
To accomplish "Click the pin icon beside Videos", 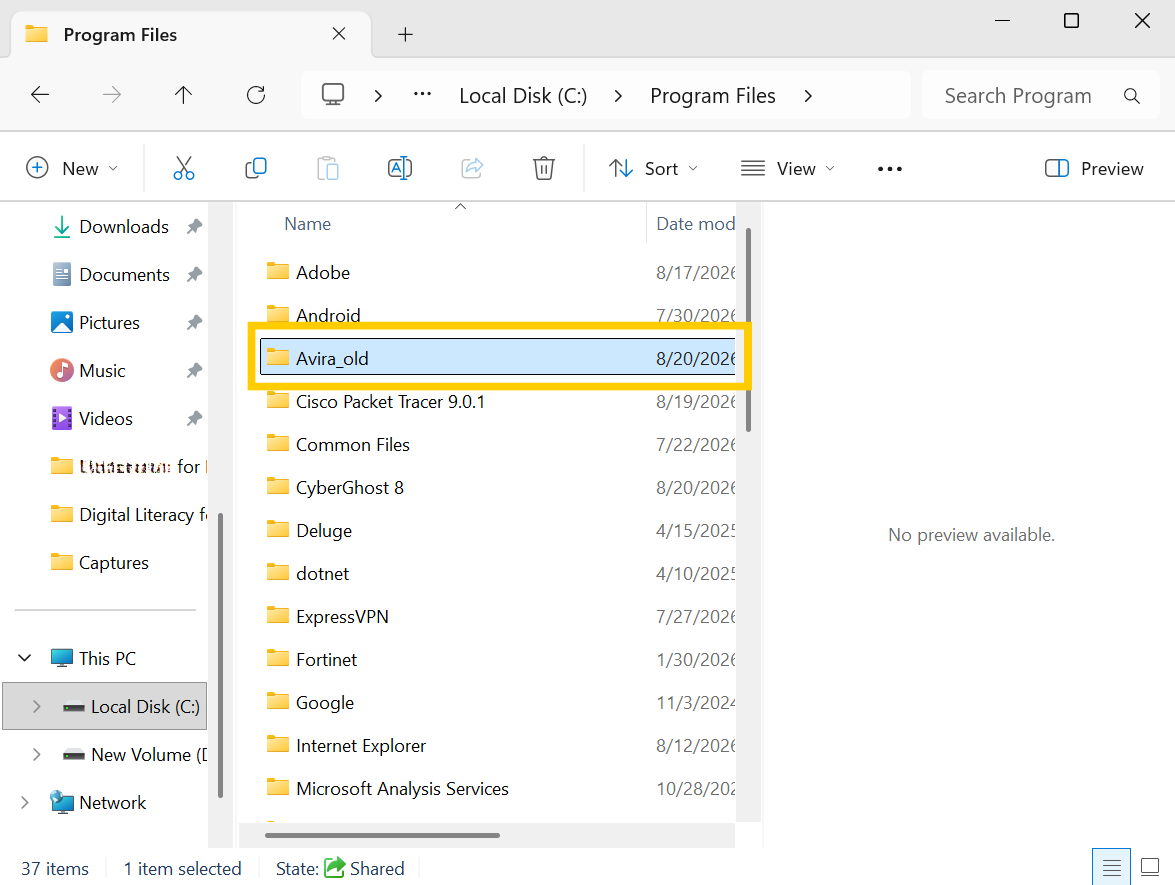I will point(194,418).
